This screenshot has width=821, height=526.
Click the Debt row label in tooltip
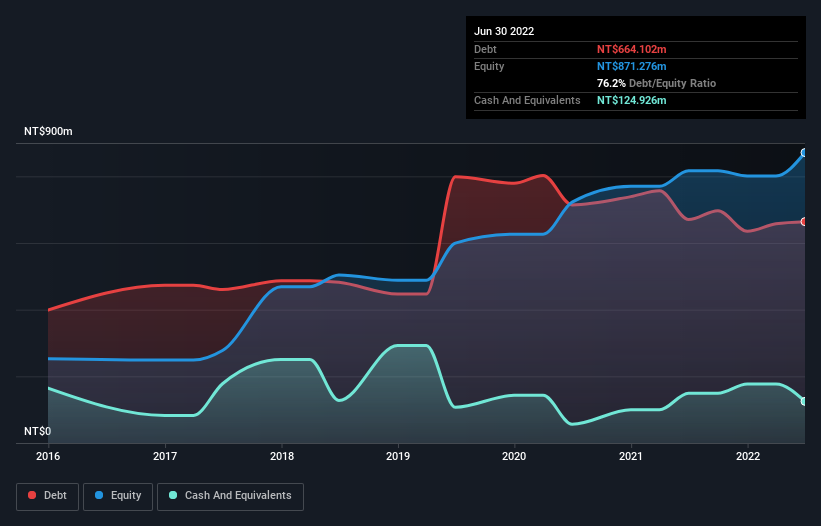point(485,49)
